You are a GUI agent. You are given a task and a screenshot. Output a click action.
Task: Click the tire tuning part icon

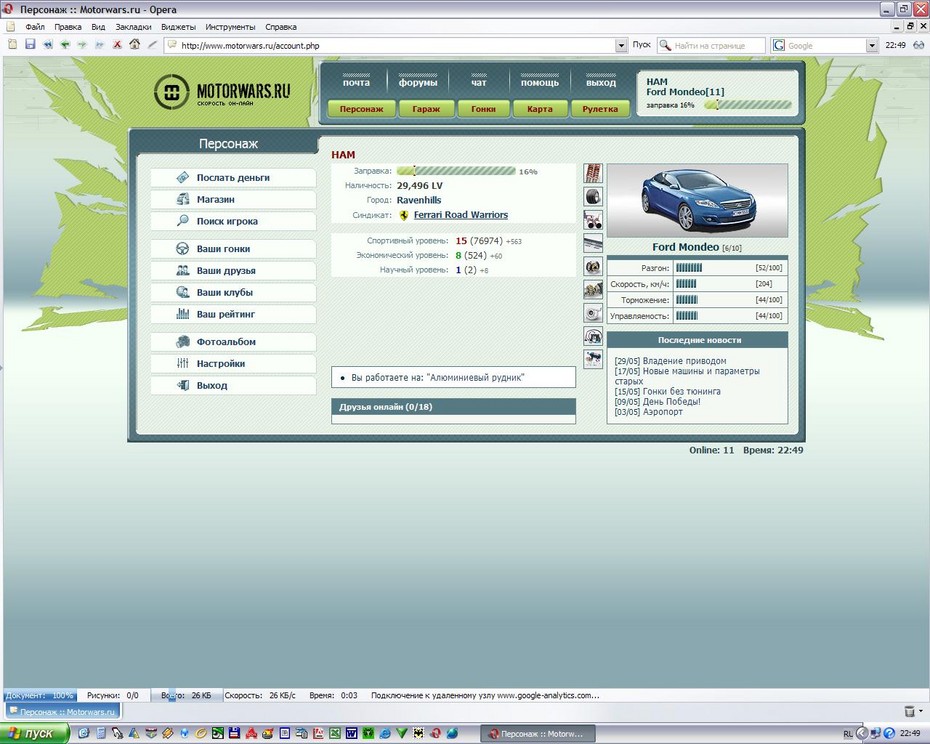(593, 196)
